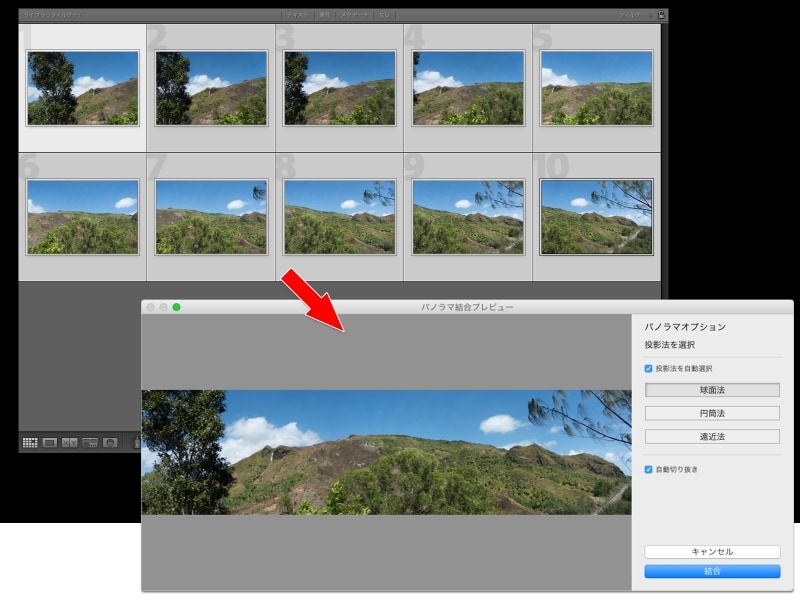Click the filter lock icon

pos(662,15)
